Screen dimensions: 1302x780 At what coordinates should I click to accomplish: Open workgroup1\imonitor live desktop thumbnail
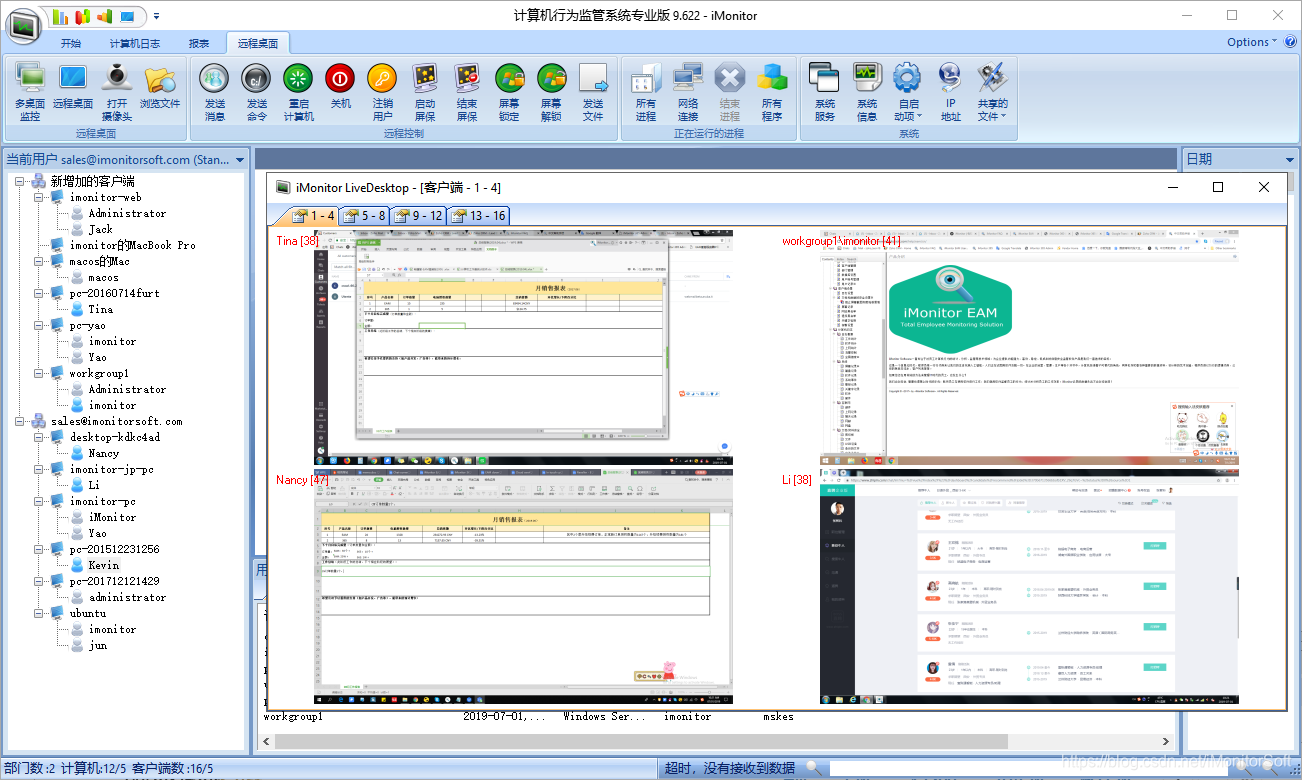pyautogui.click(x=1029, y=348)
